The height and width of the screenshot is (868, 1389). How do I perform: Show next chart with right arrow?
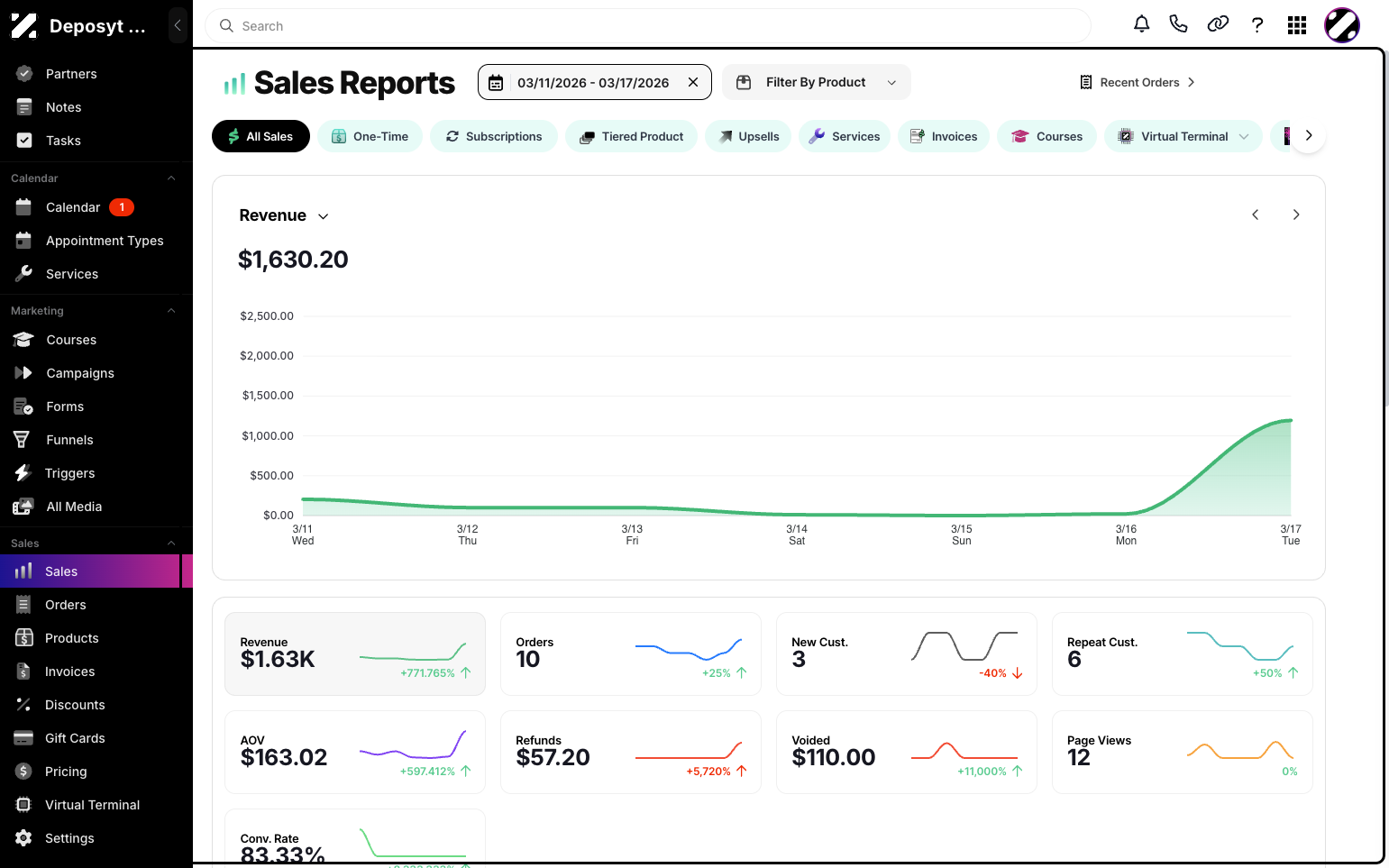[1296, 215]
